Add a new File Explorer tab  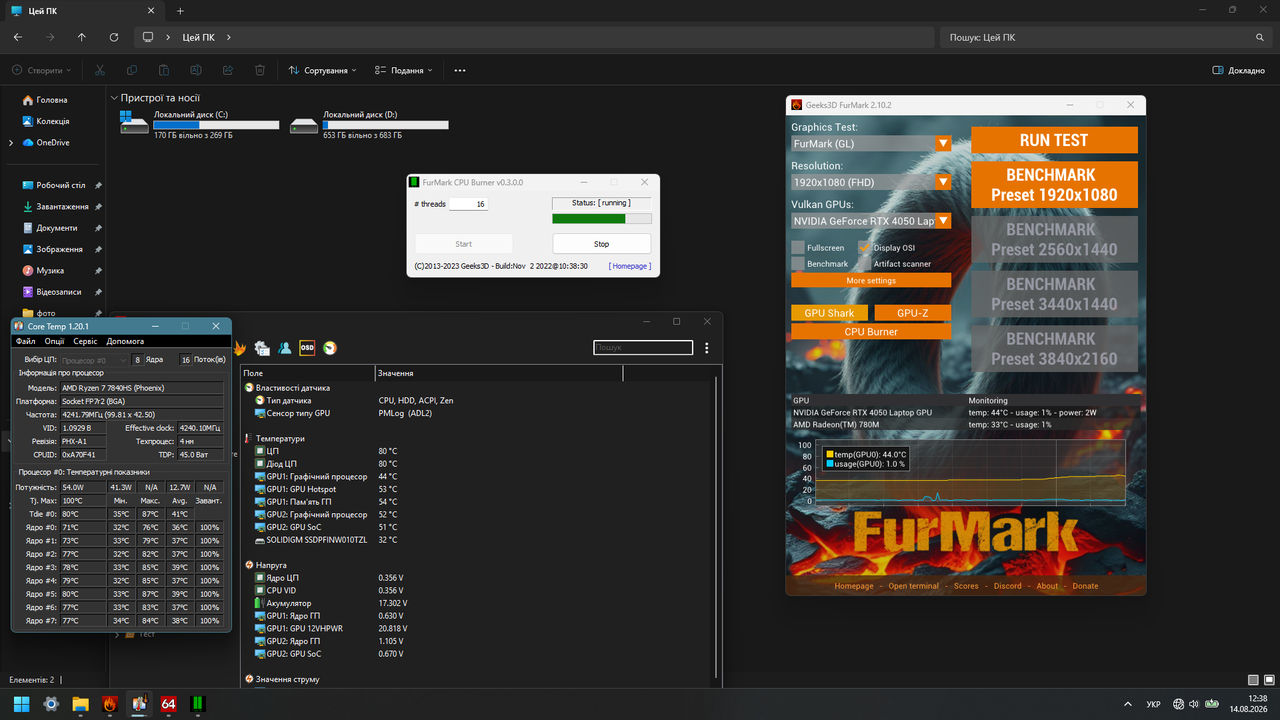pos(180,11)
